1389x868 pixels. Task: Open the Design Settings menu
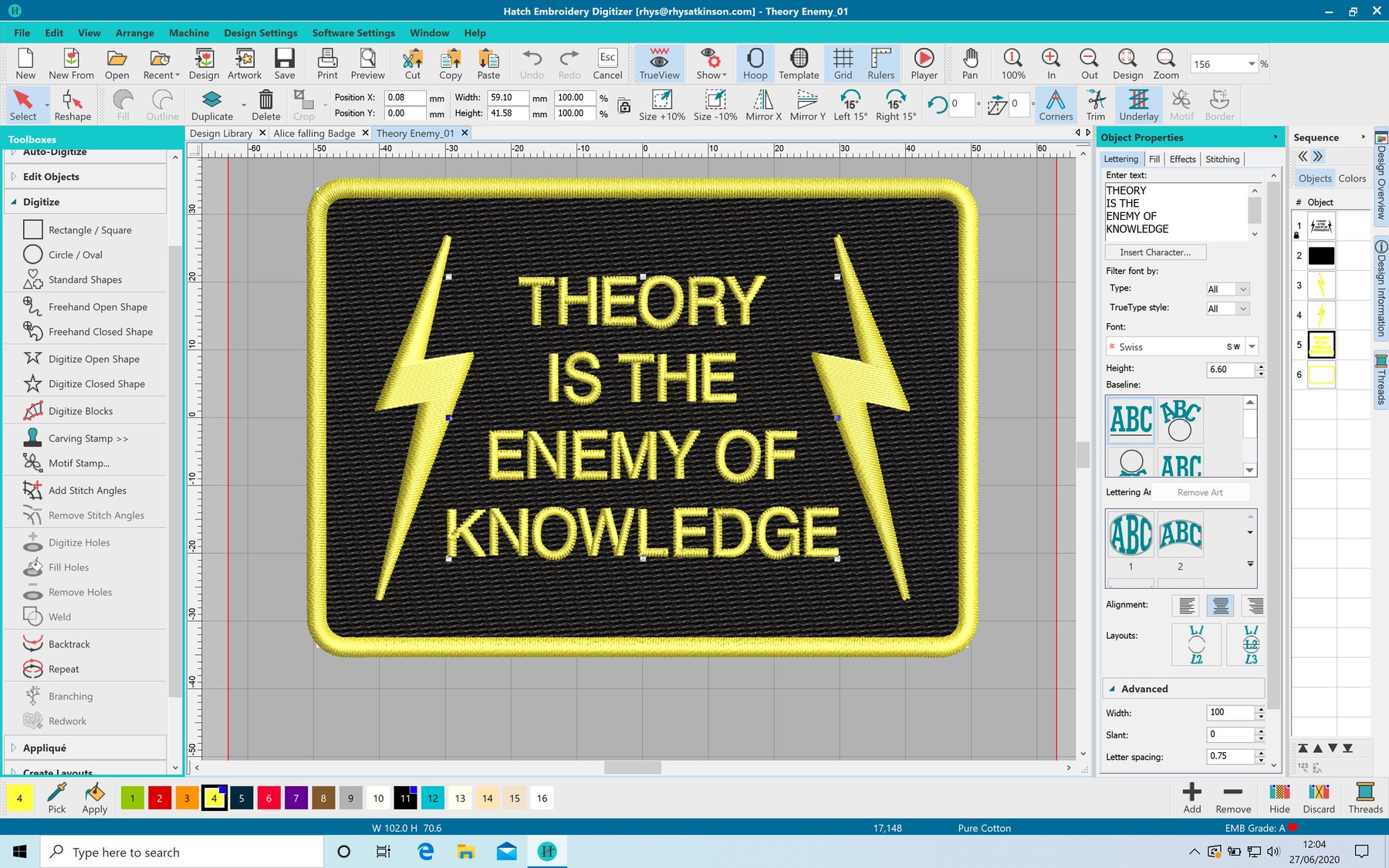260,32
